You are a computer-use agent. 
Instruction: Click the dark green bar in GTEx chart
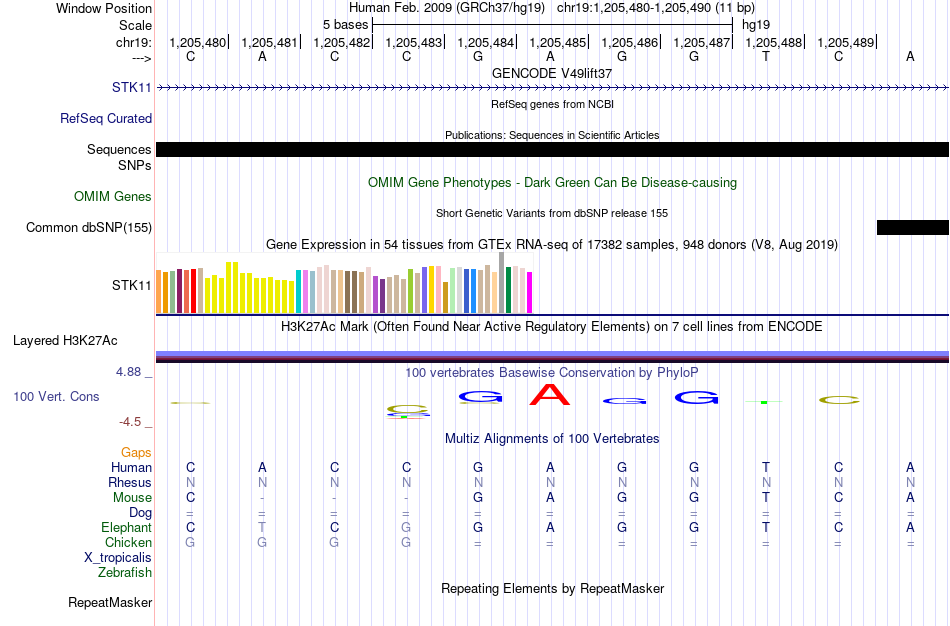coord(509,290)
